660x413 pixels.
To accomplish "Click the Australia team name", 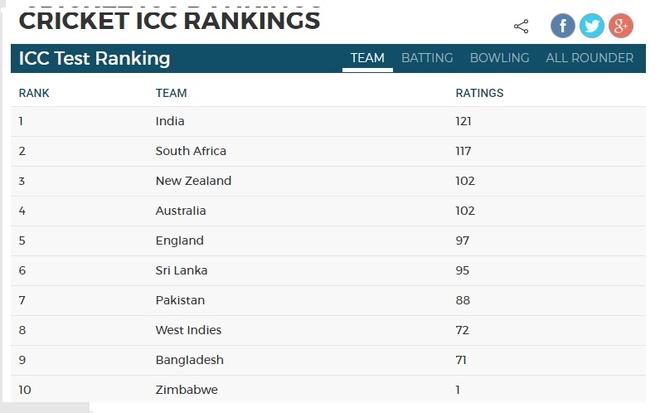I will tap(181, 211).
